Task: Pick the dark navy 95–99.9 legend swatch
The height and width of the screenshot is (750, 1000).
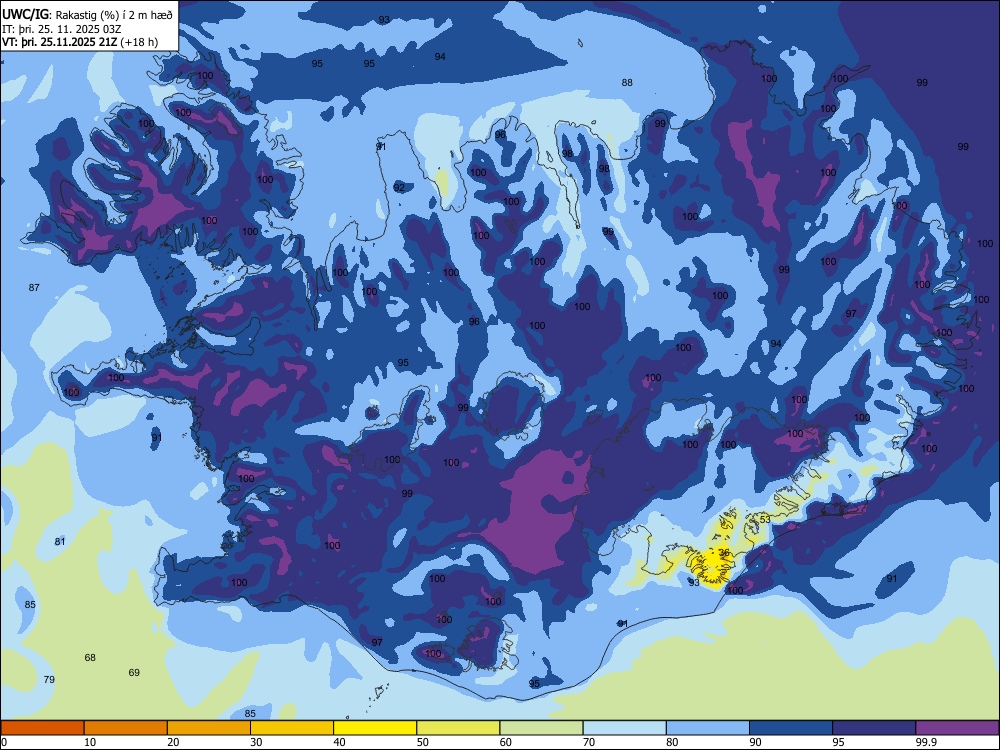Action: click(x=874, y=728)
